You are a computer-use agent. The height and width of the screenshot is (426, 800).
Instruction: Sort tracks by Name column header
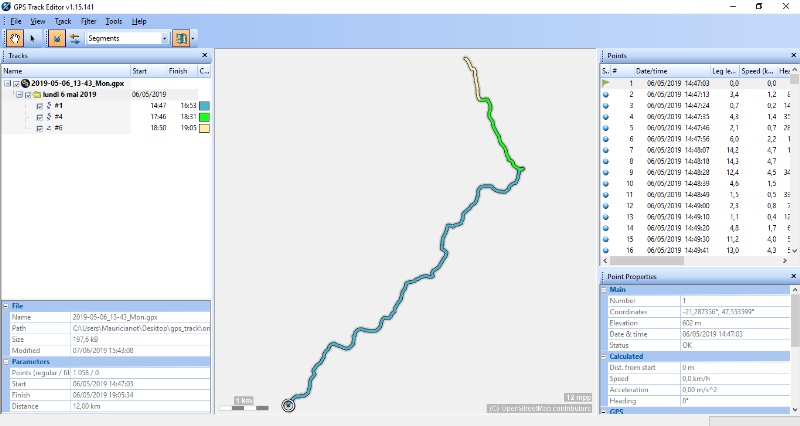pyautogui.click(x=66, y=71)
